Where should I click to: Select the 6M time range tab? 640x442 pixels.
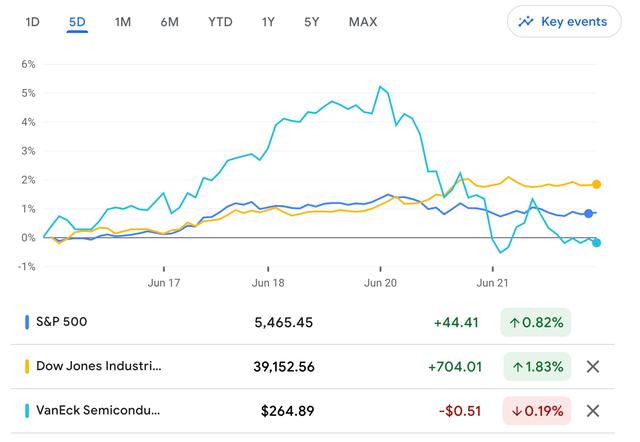click(x=169, y=21)
